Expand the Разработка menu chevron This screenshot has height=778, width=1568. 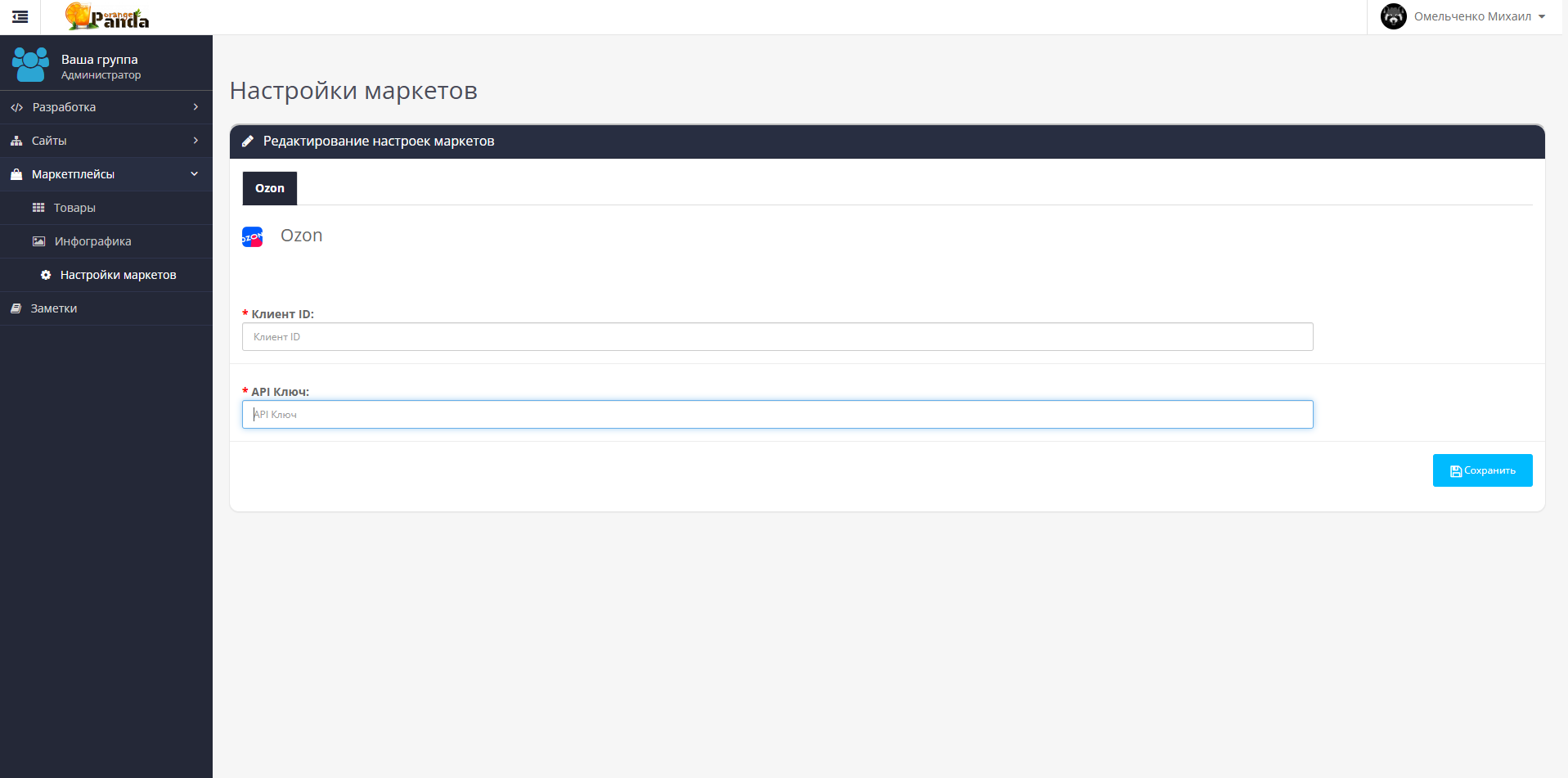pos(195,107)
